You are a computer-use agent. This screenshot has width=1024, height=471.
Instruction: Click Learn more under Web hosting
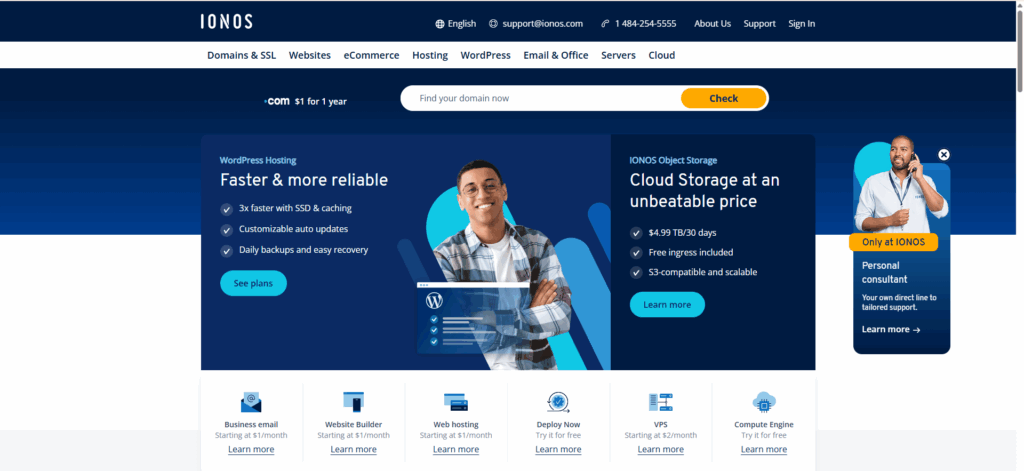pos(456,449)
